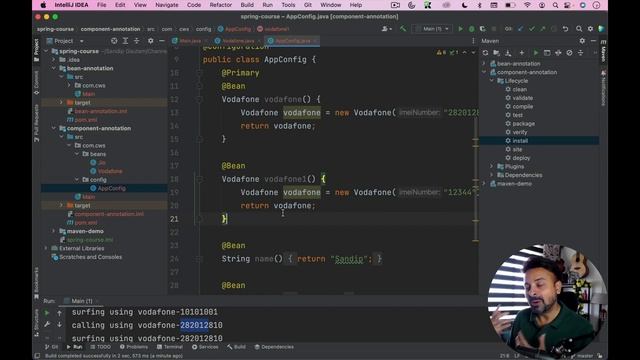Expand all in Project panel toolbar

coord(125,41)
